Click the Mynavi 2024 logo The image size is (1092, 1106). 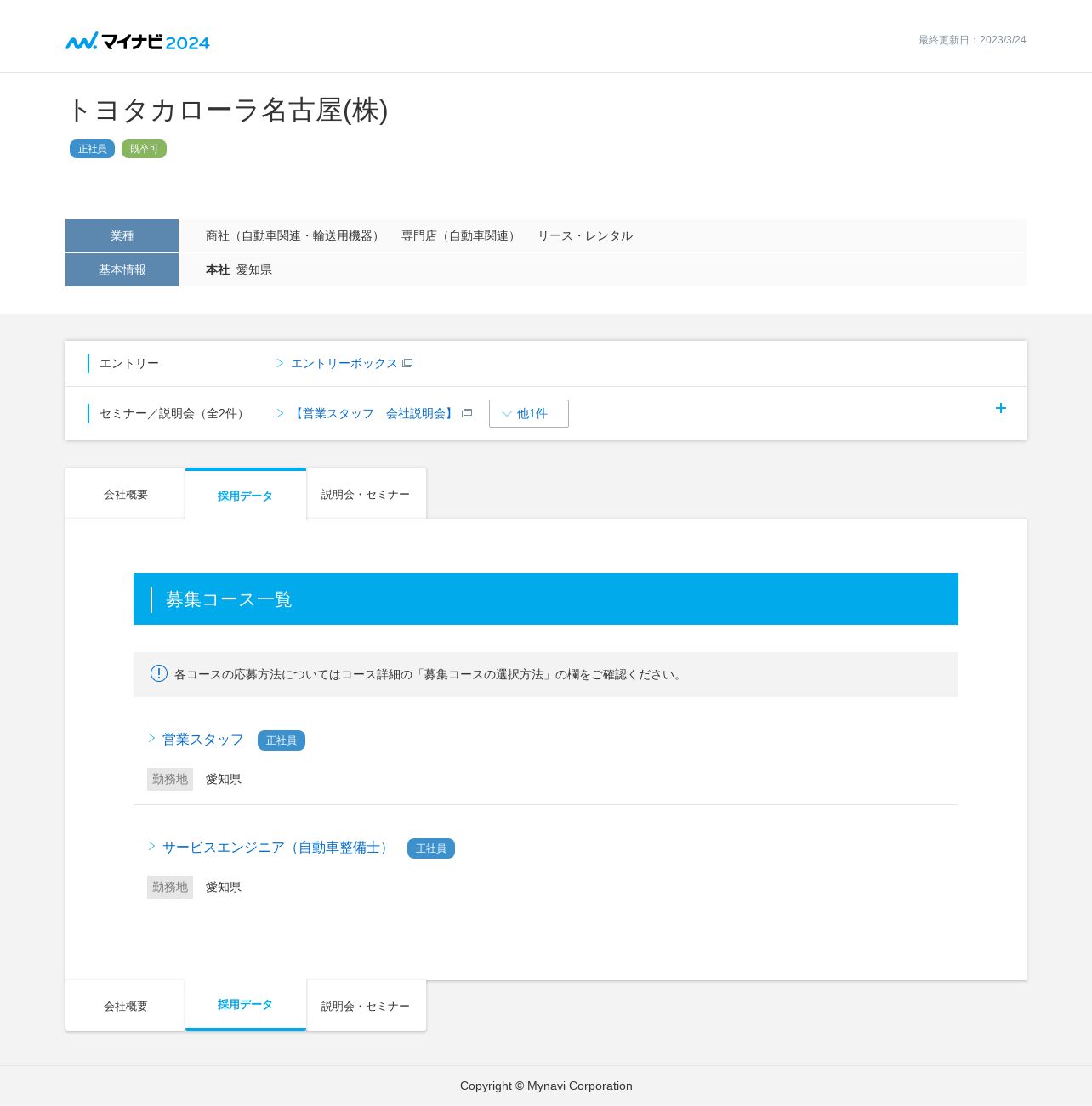[138, 41]
